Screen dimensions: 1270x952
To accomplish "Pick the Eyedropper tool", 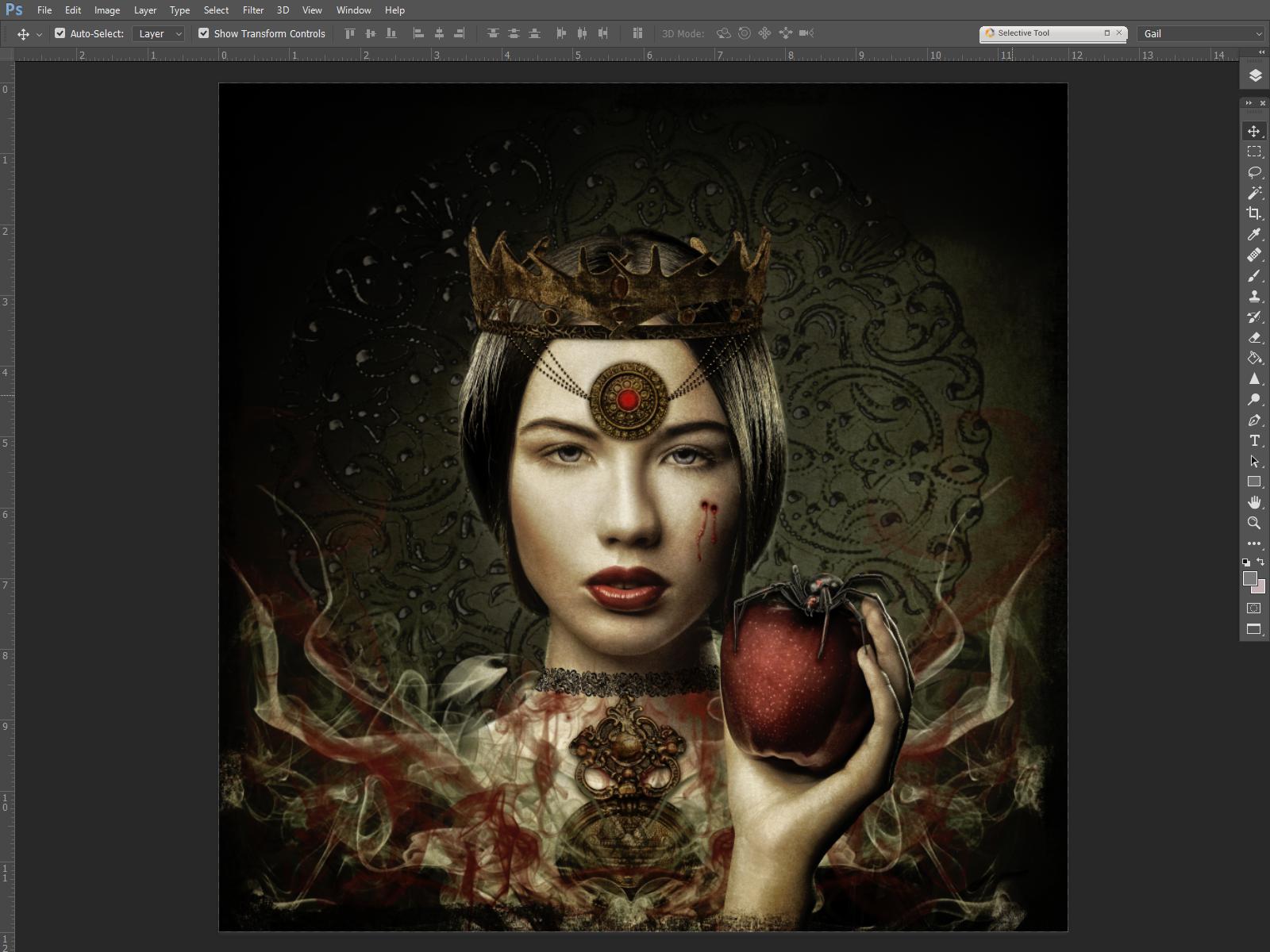I will 1254,235.
